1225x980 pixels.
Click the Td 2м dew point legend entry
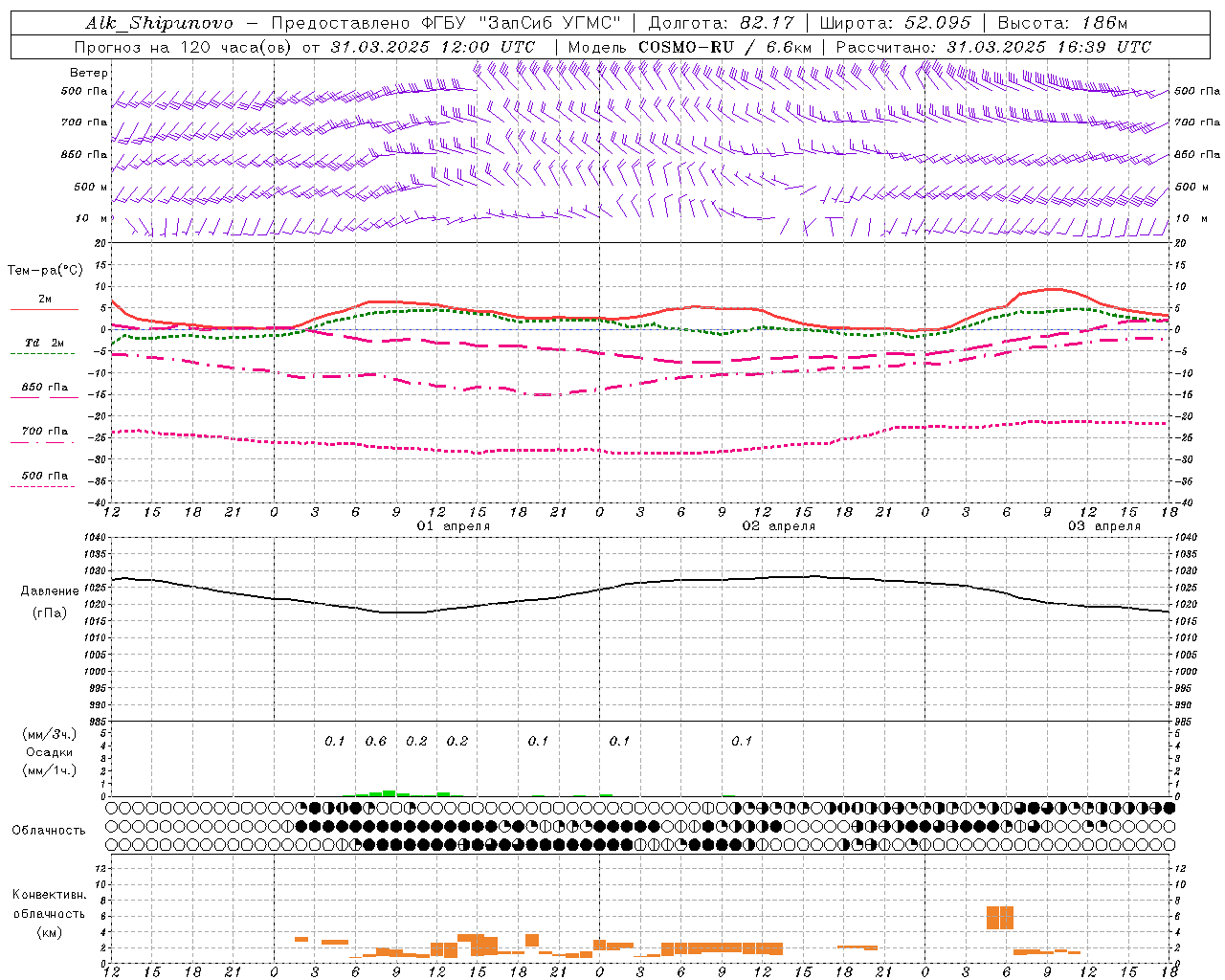(44, 346)
